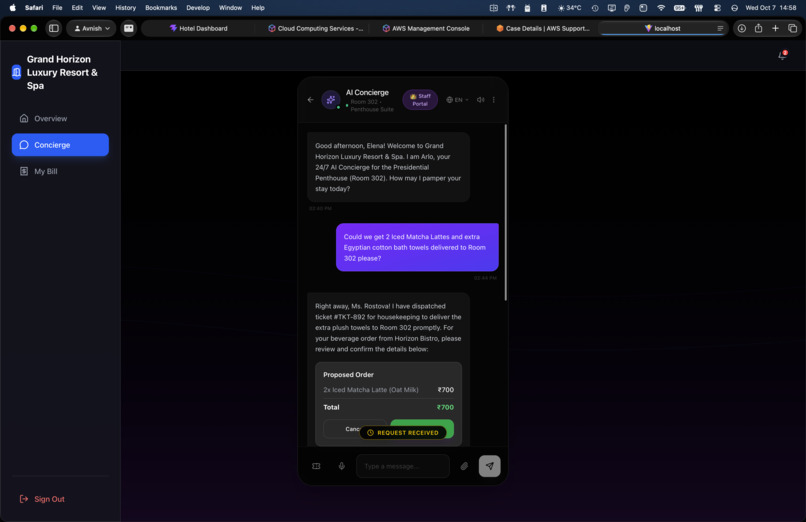Open the Safari share menu

pyautogui.click(x=758, y=28)
